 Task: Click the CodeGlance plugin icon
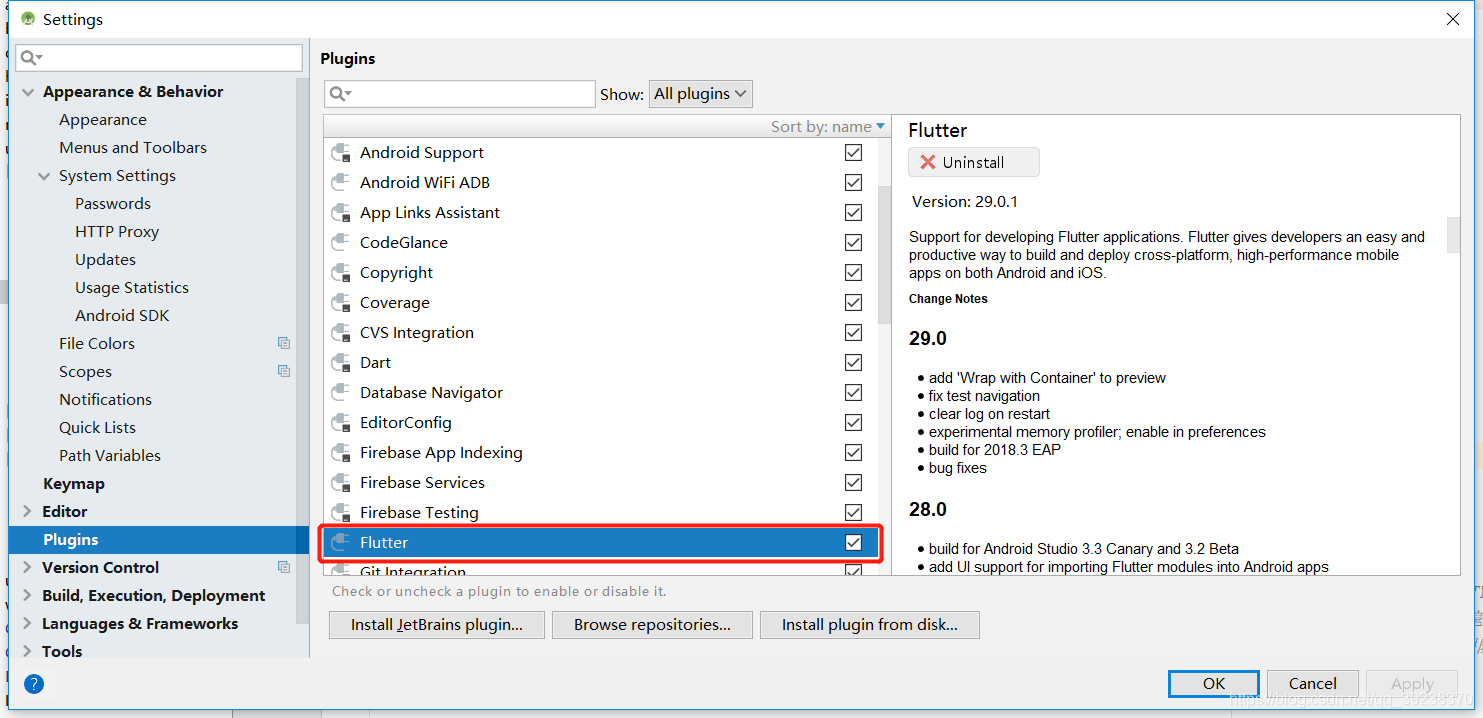(341, 243)
